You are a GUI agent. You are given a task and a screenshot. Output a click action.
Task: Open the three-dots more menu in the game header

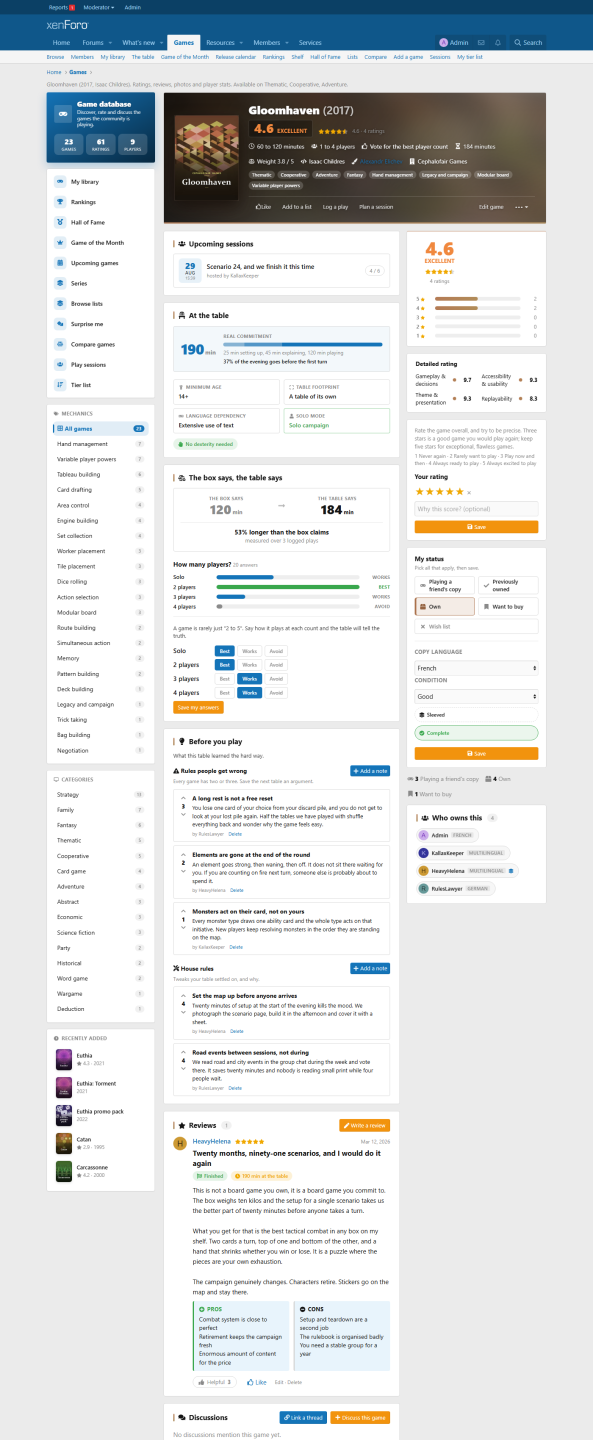tap(521, 206)
